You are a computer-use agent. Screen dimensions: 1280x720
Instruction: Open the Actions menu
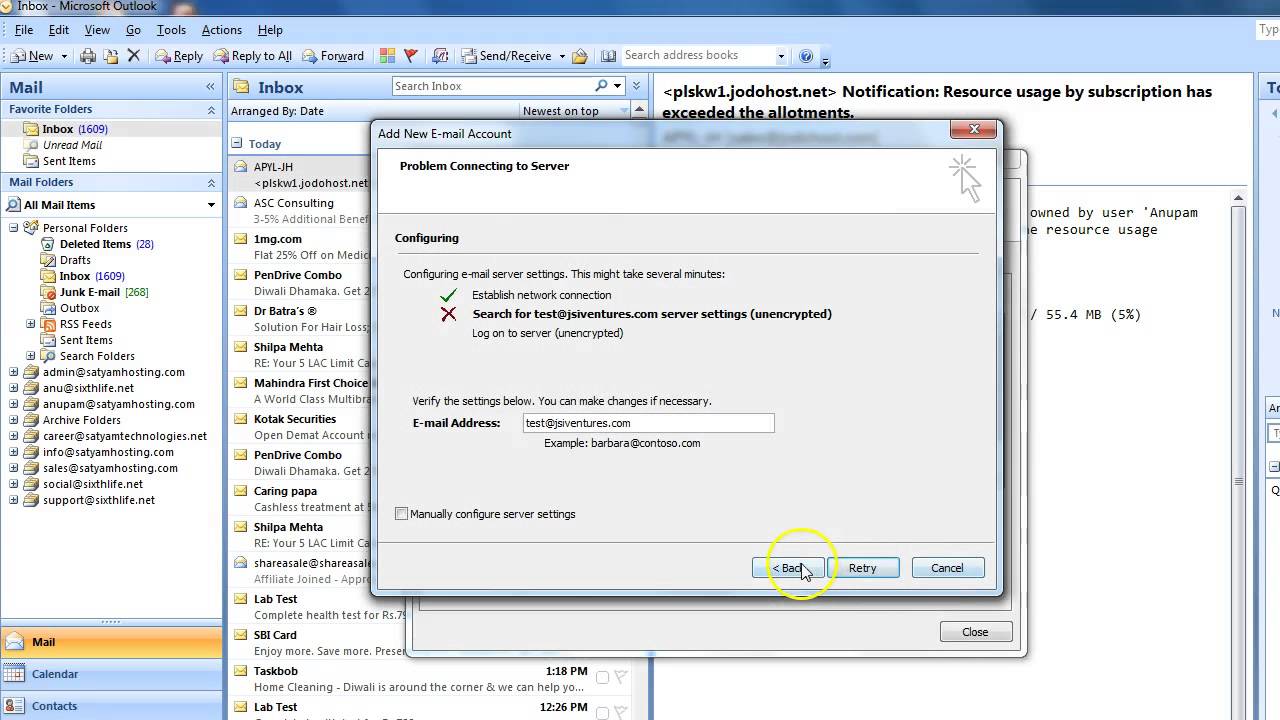(x=221, y=30)
